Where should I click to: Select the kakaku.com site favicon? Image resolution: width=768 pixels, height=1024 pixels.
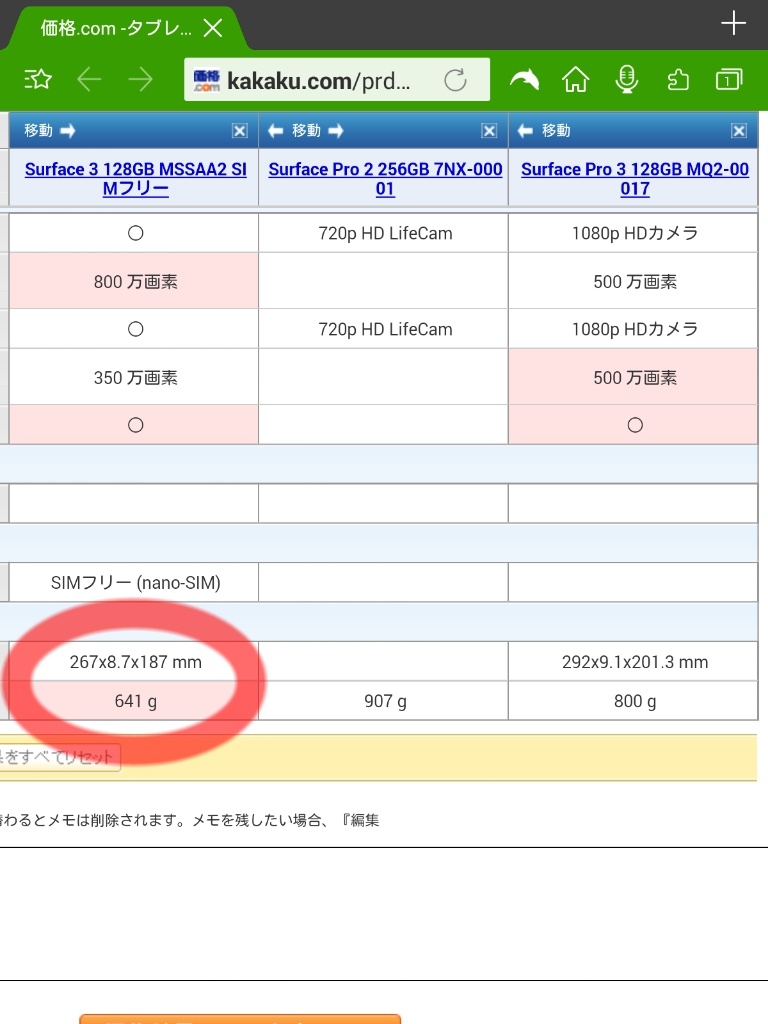coord(206,80)
